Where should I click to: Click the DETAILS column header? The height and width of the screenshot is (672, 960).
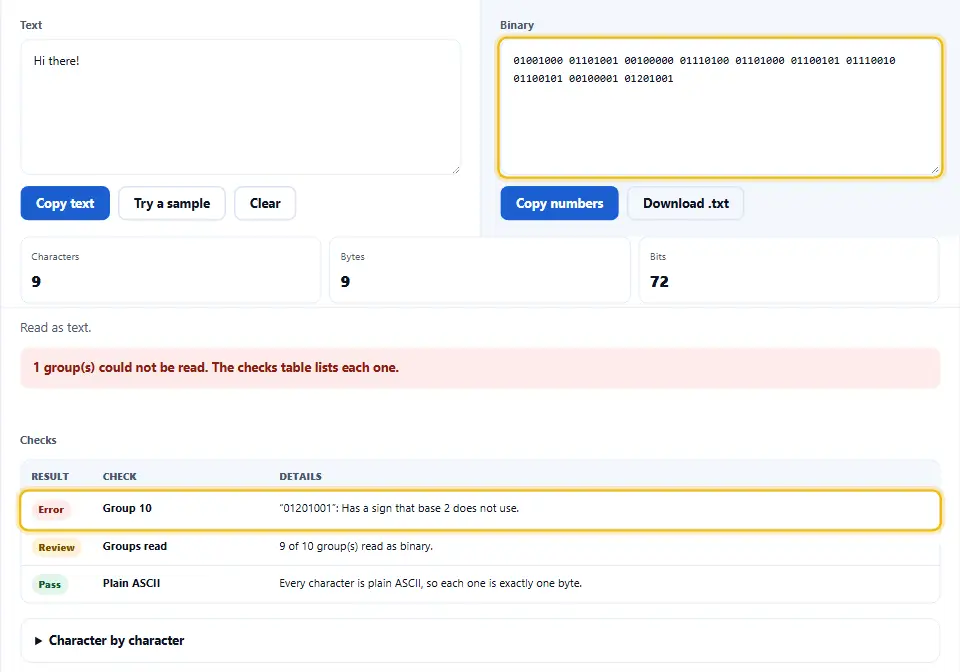tap(300, 476)
